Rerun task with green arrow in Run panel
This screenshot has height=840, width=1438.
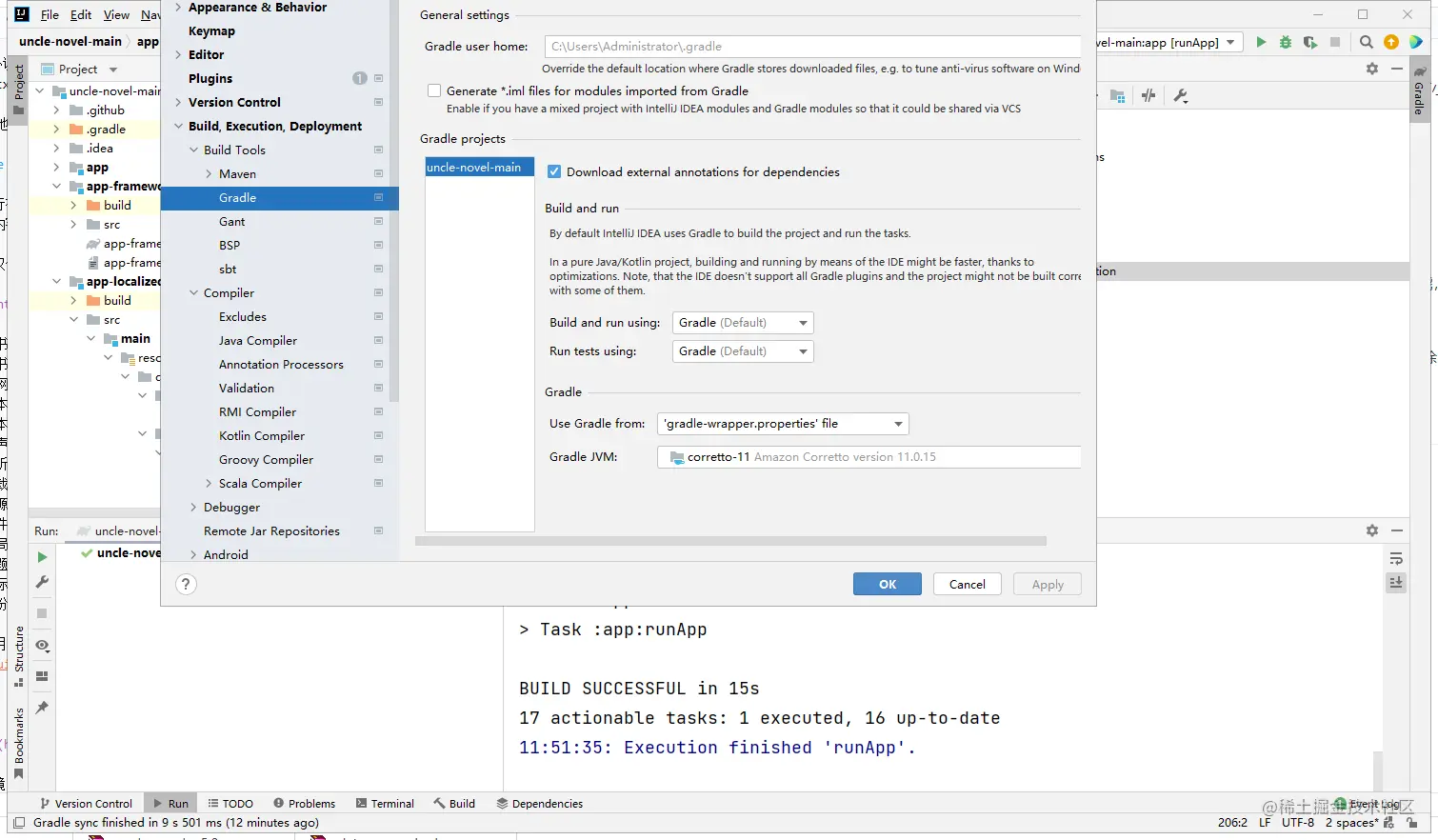[42, 557]
